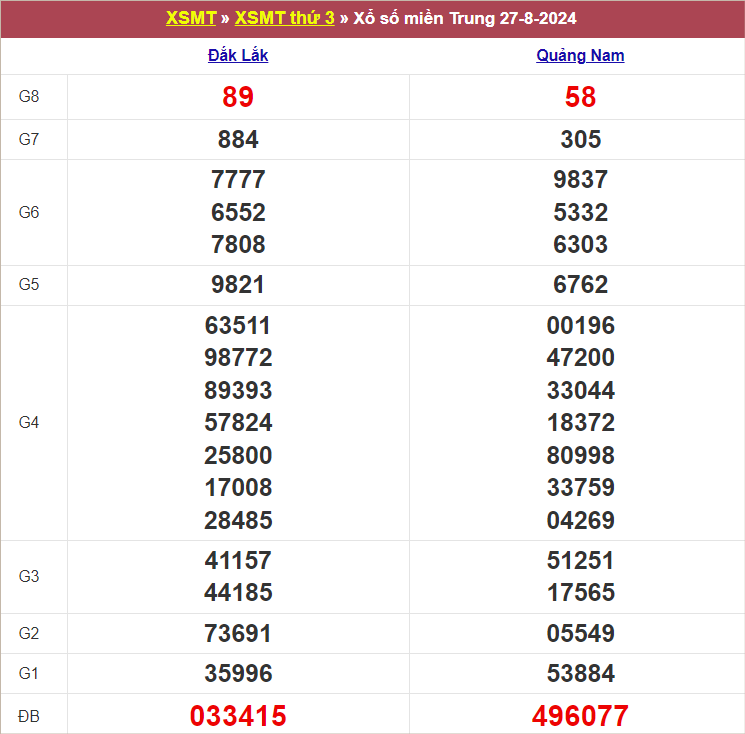This screenshot has width=745, height=734.
Task: Click Quảng Nam G8 result 58
Action: 580,97
